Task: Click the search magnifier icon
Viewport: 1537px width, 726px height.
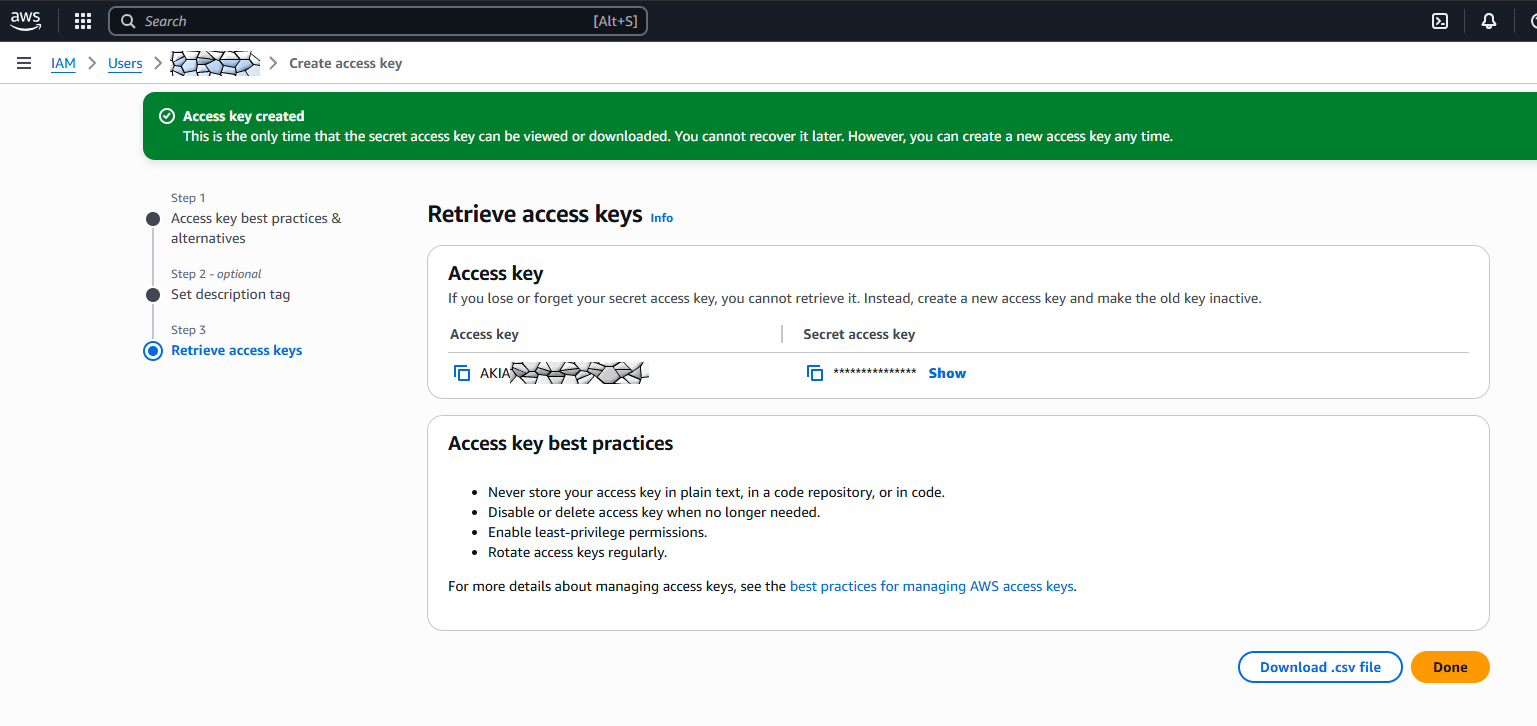Action: click(128, 21)
